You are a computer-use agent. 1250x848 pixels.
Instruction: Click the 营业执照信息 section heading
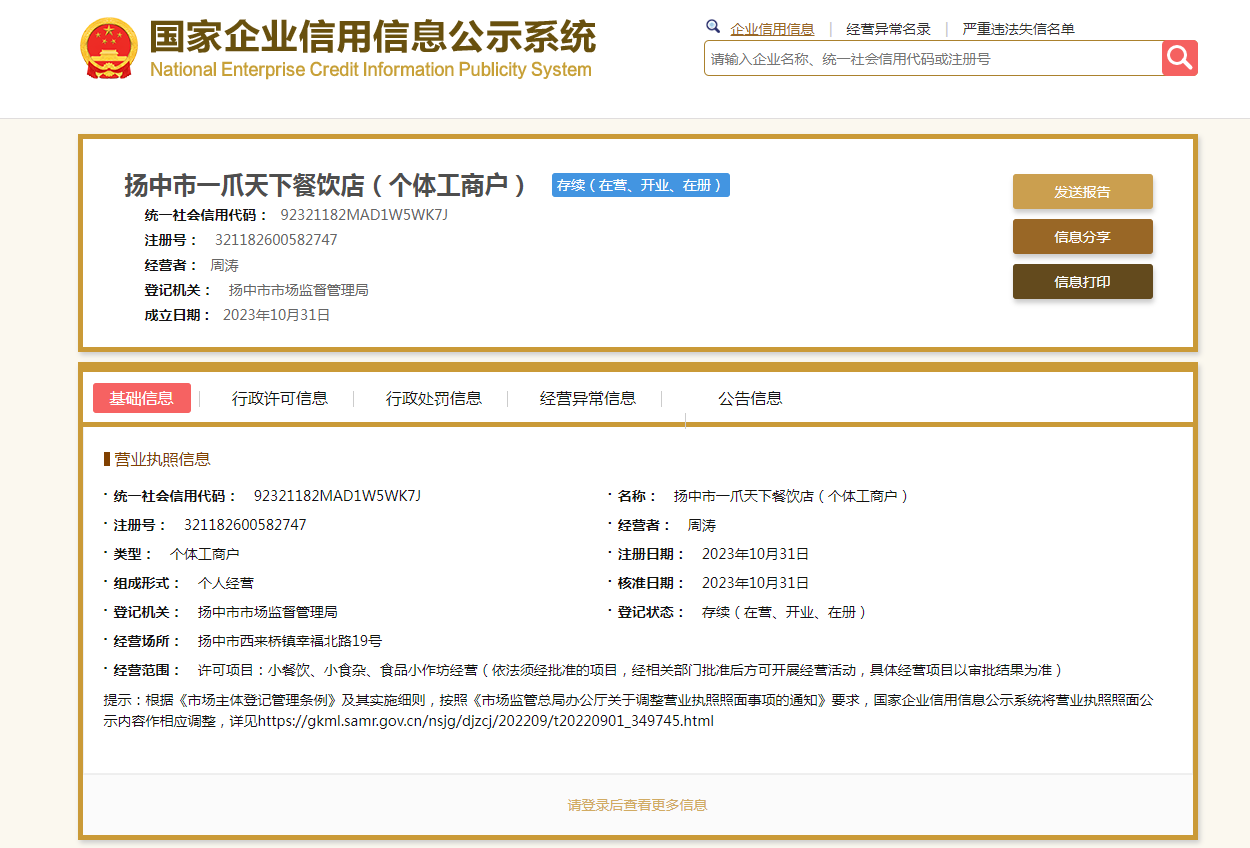pyautogui.click(x=162, y=459)
